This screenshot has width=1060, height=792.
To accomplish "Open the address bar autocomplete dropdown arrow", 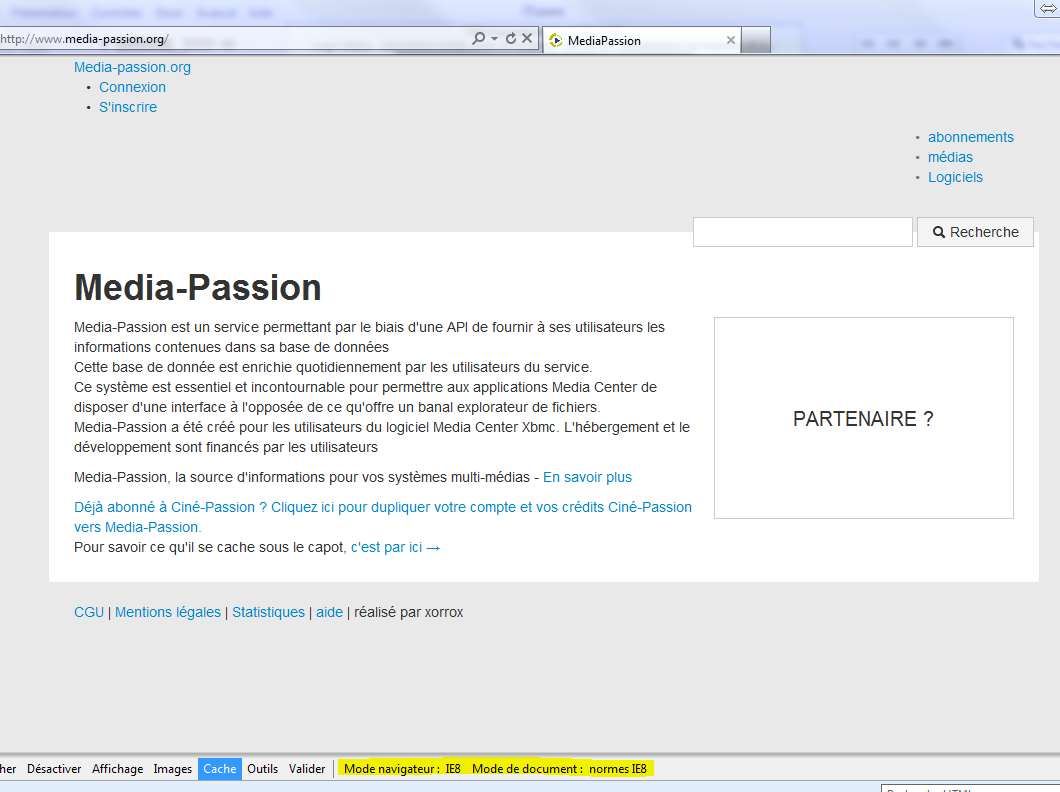I will tap(494, 39).
